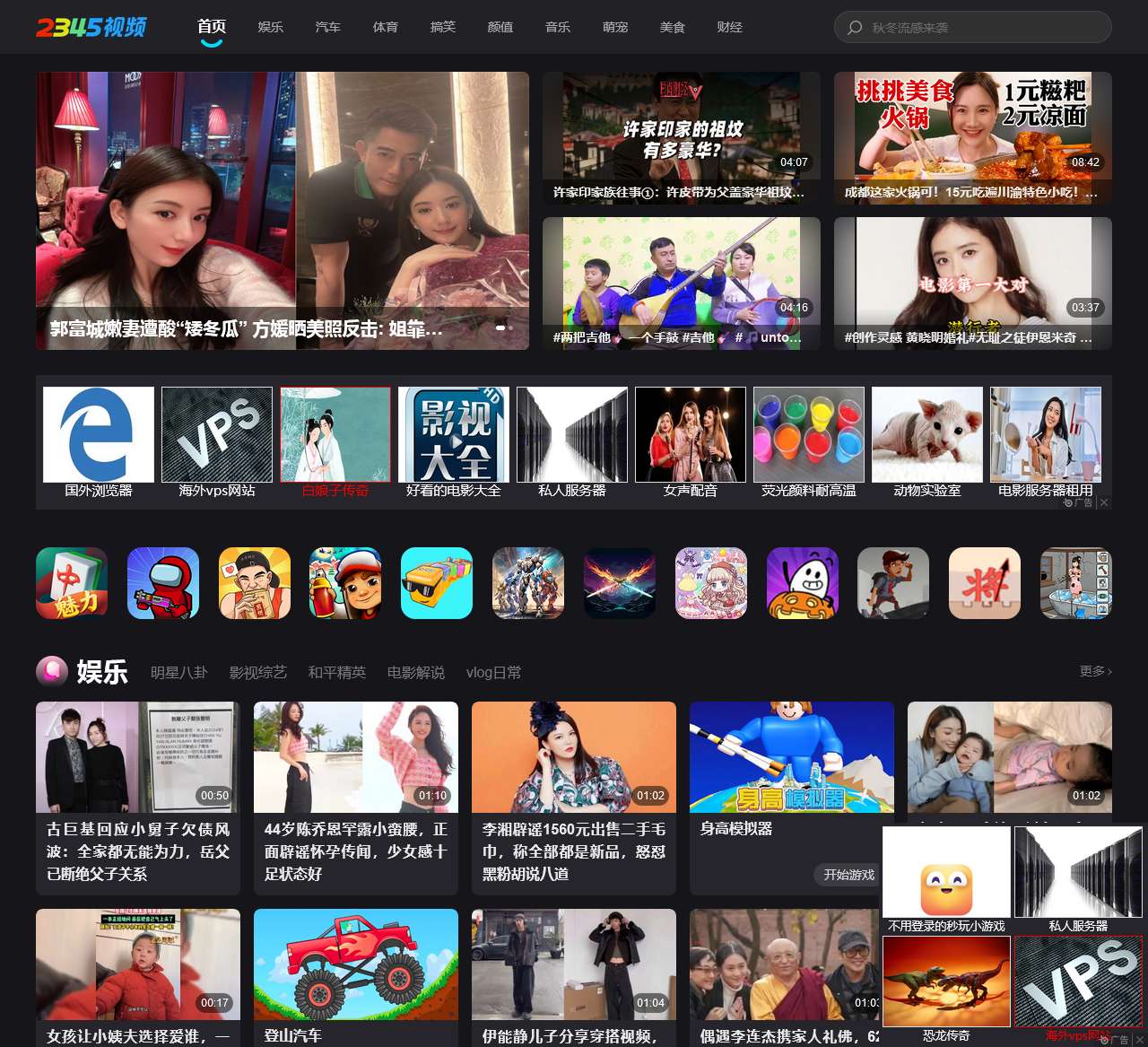Open the 恐龙传奇 popup ad
The height and width of the screenshot is (1047, 1148).
[946, 990]
